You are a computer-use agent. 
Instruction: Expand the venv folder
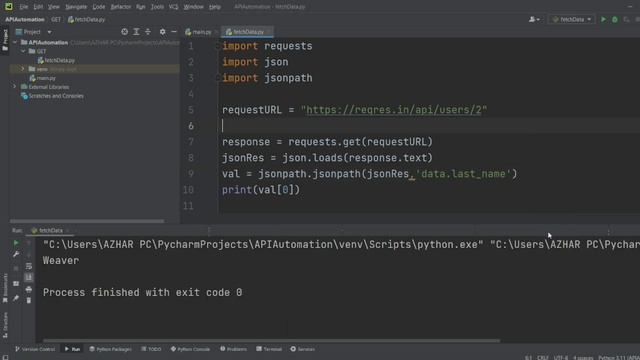point(23,69)
